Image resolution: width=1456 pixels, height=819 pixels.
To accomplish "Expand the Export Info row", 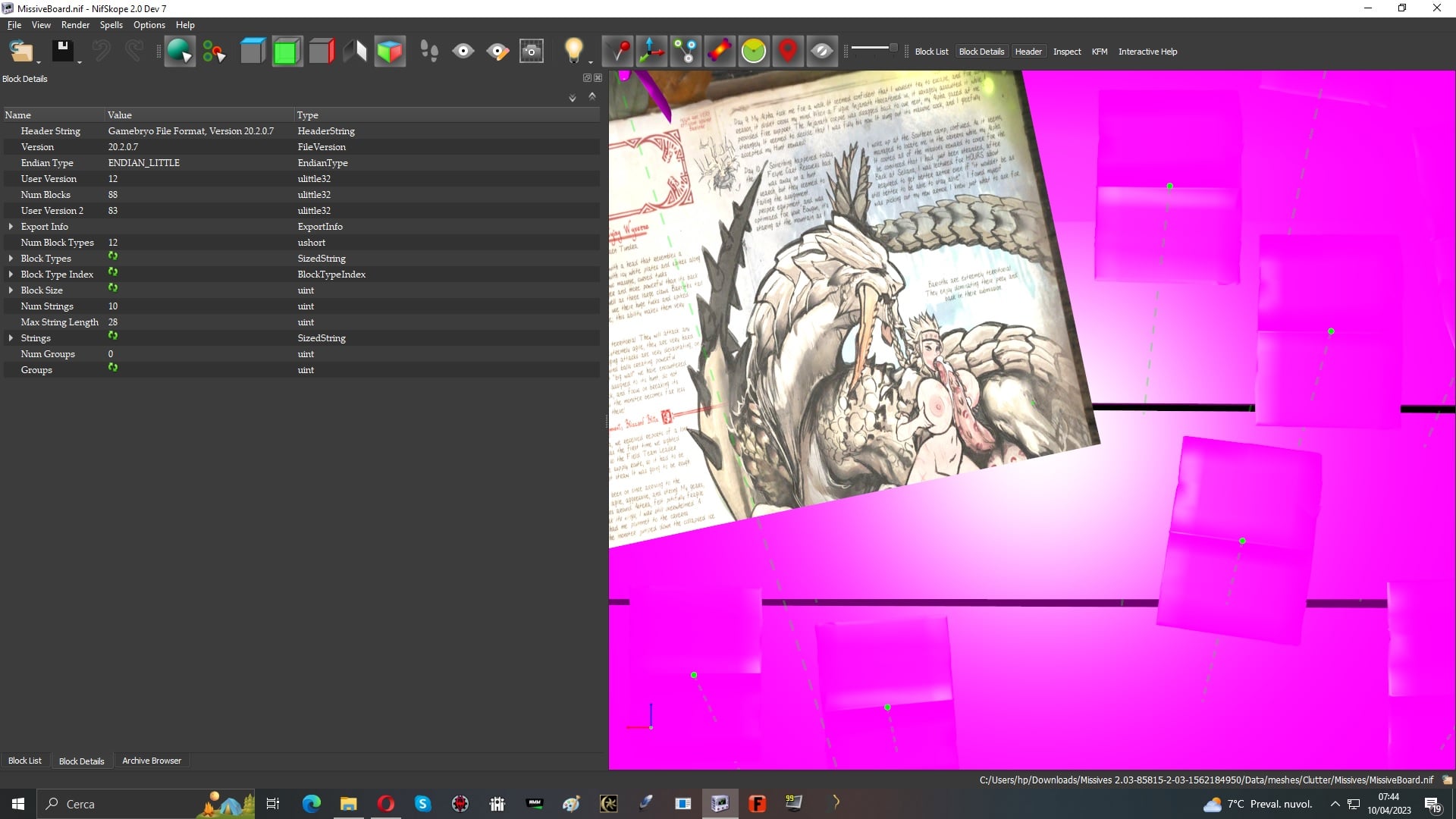I will click(11, 227).
